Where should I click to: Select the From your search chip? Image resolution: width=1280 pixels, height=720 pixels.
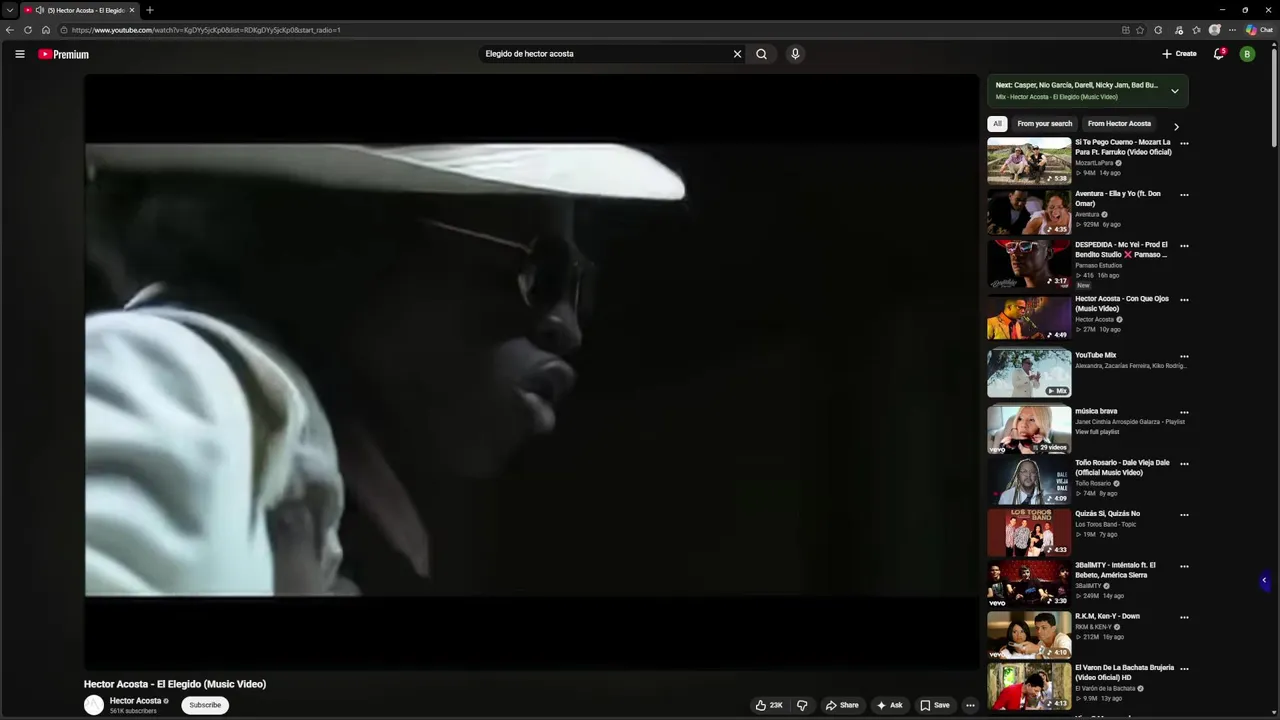pyautogui.click(x=1044, y=124)
